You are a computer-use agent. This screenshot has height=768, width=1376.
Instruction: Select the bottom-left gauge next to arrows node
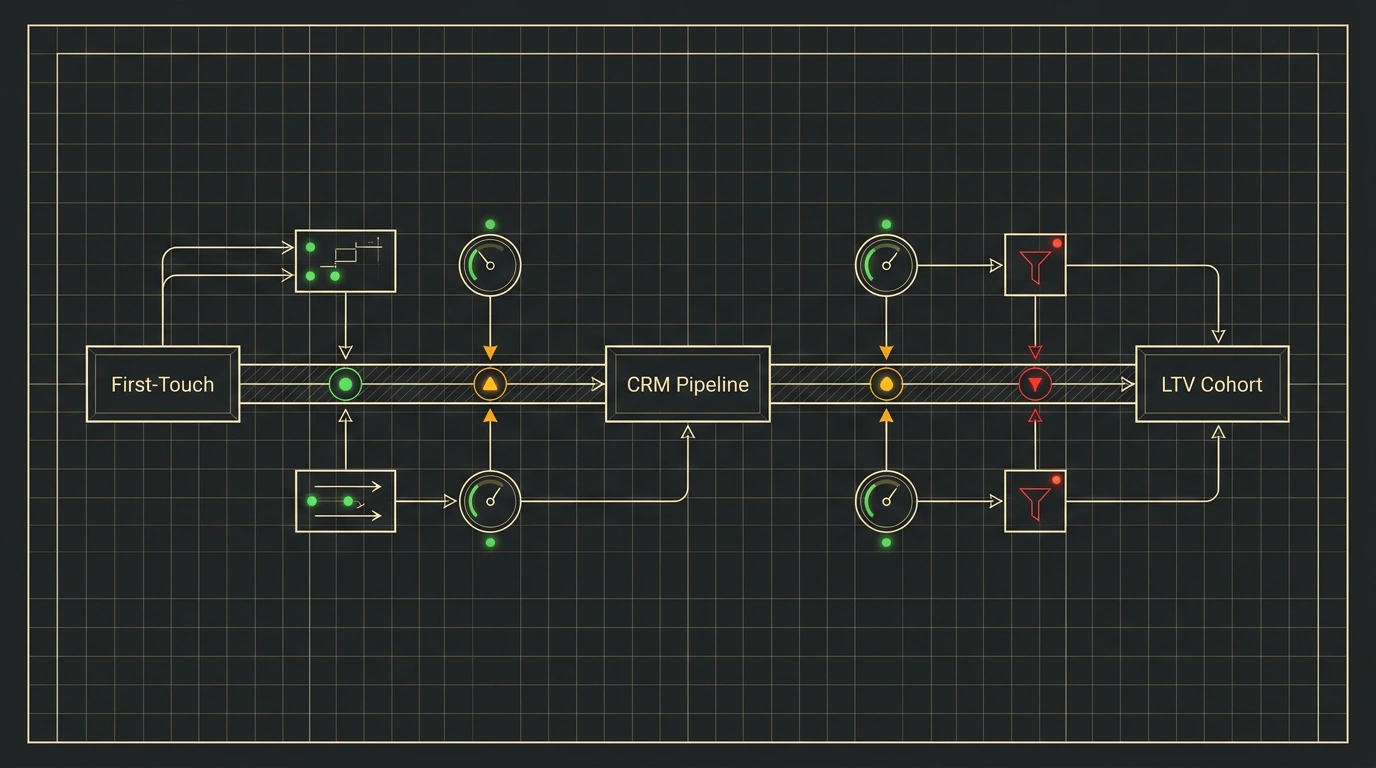490,501
